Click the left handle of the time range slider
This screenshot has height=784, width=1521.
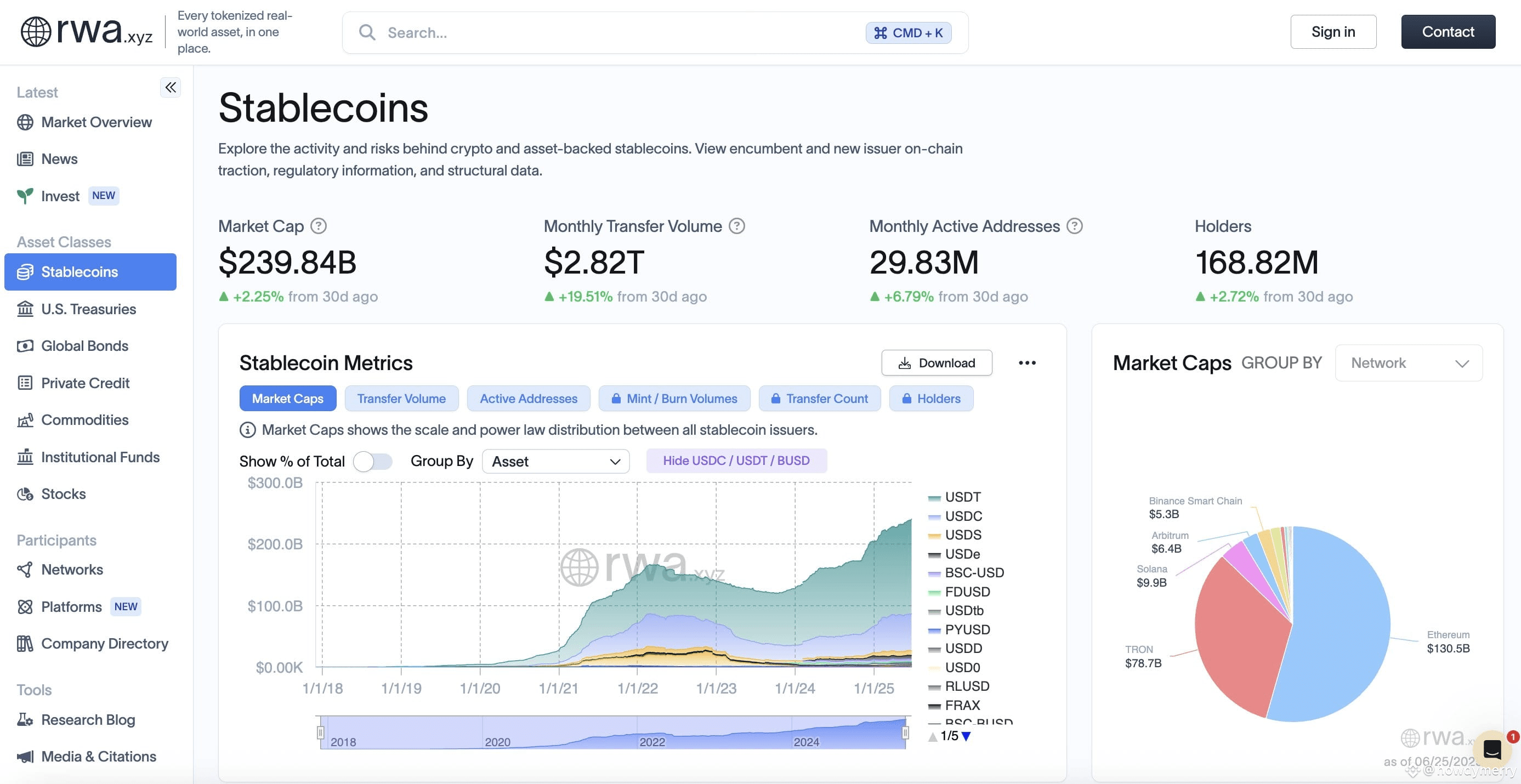[x=321, y=732]
